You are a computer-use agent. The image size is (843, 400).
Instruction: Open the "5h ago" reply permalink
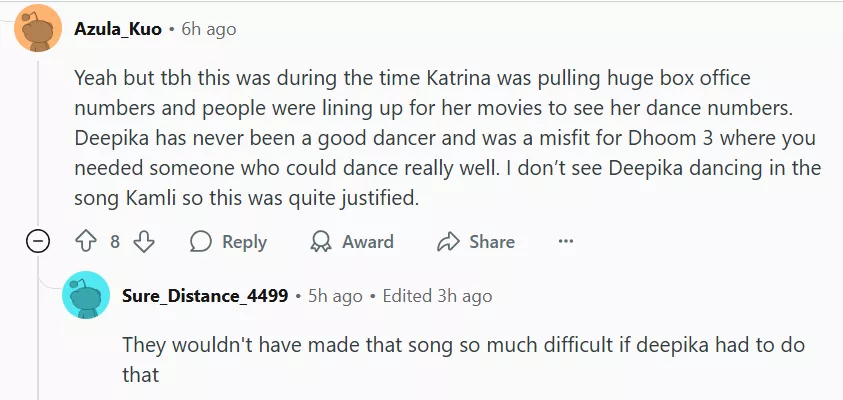point(334,296)
